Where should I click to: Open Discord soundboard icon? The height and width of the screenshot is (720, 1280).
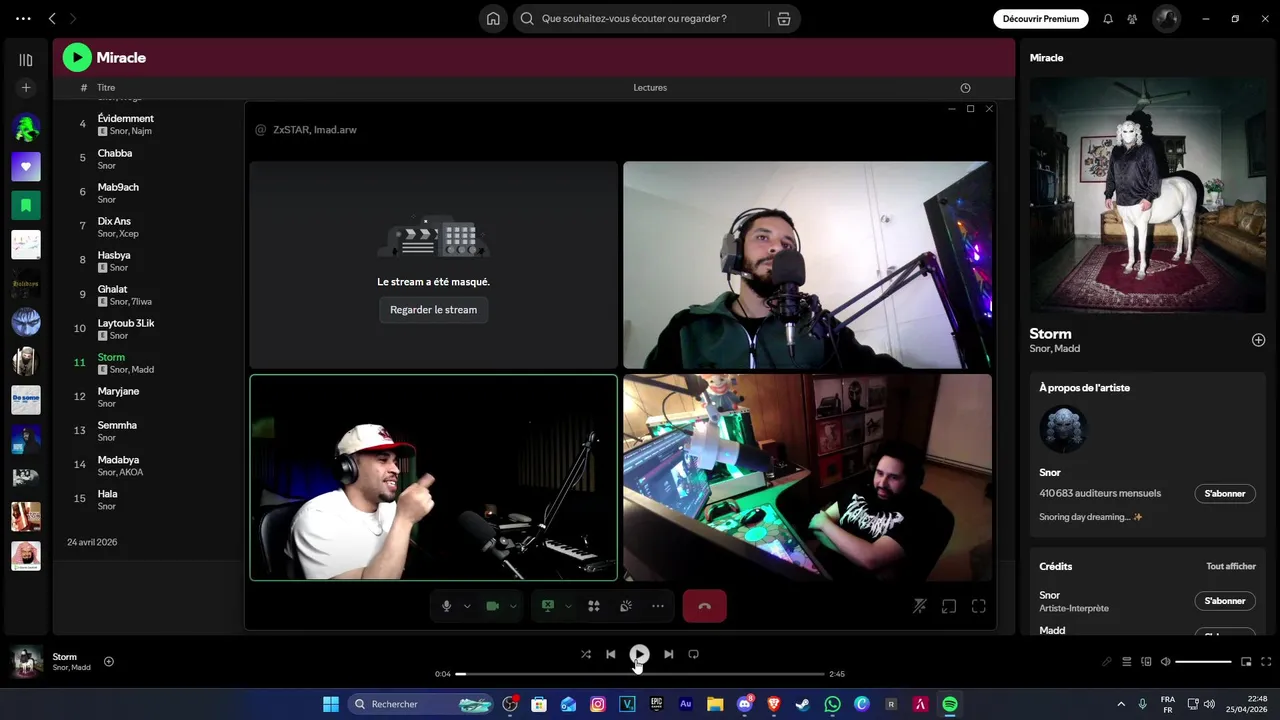coord(626,606)
